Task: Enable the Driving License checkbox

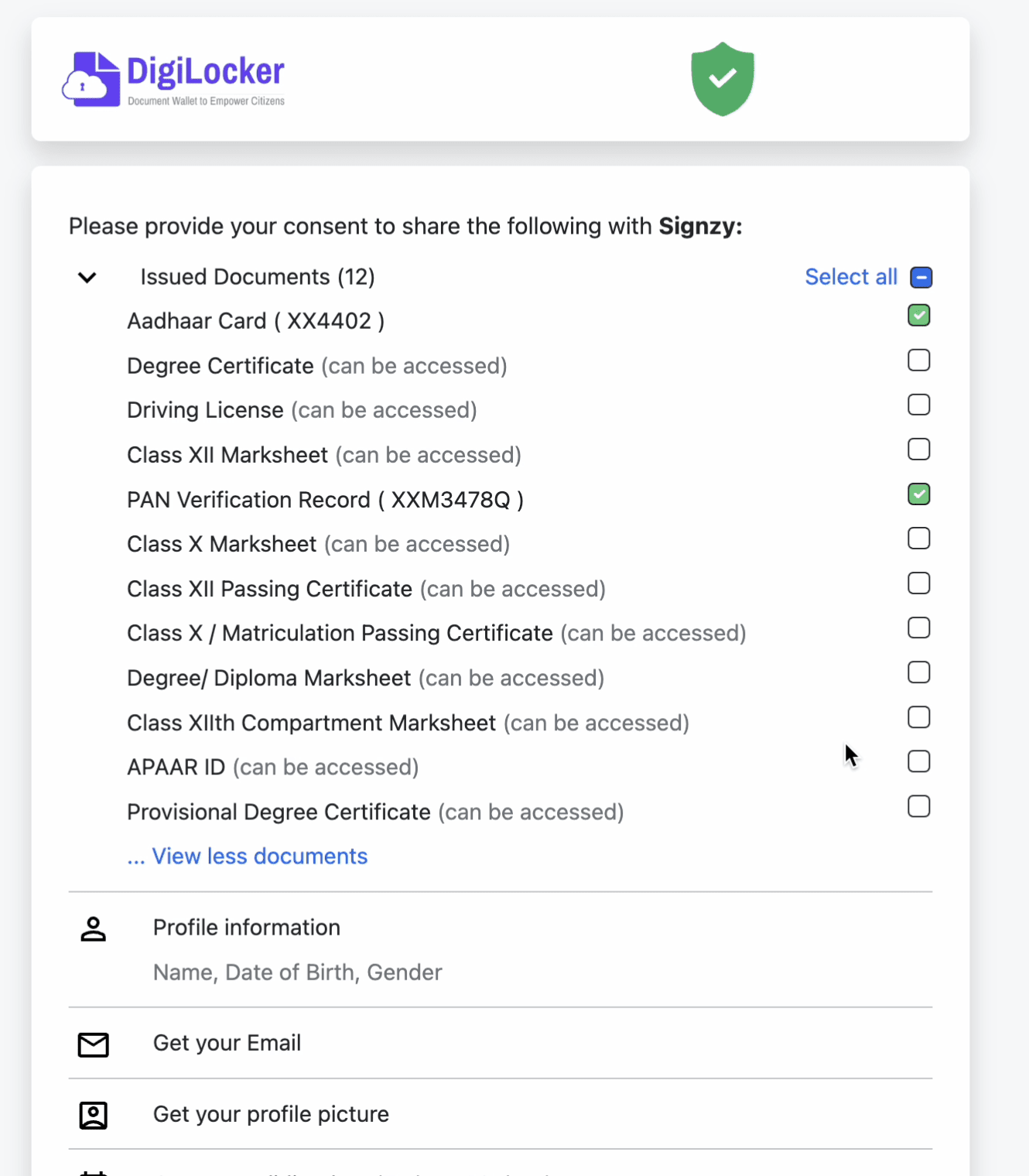Action: (918, 405)
